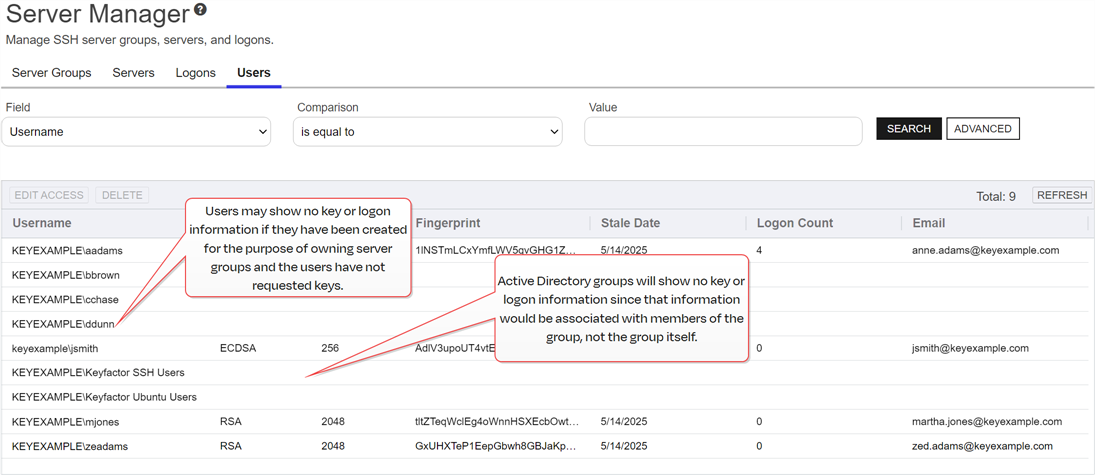This screenshot has width=1095, height=475.
Task: Click the 5/14/2025 stale date for zeadams
Action: coord(624,446)
